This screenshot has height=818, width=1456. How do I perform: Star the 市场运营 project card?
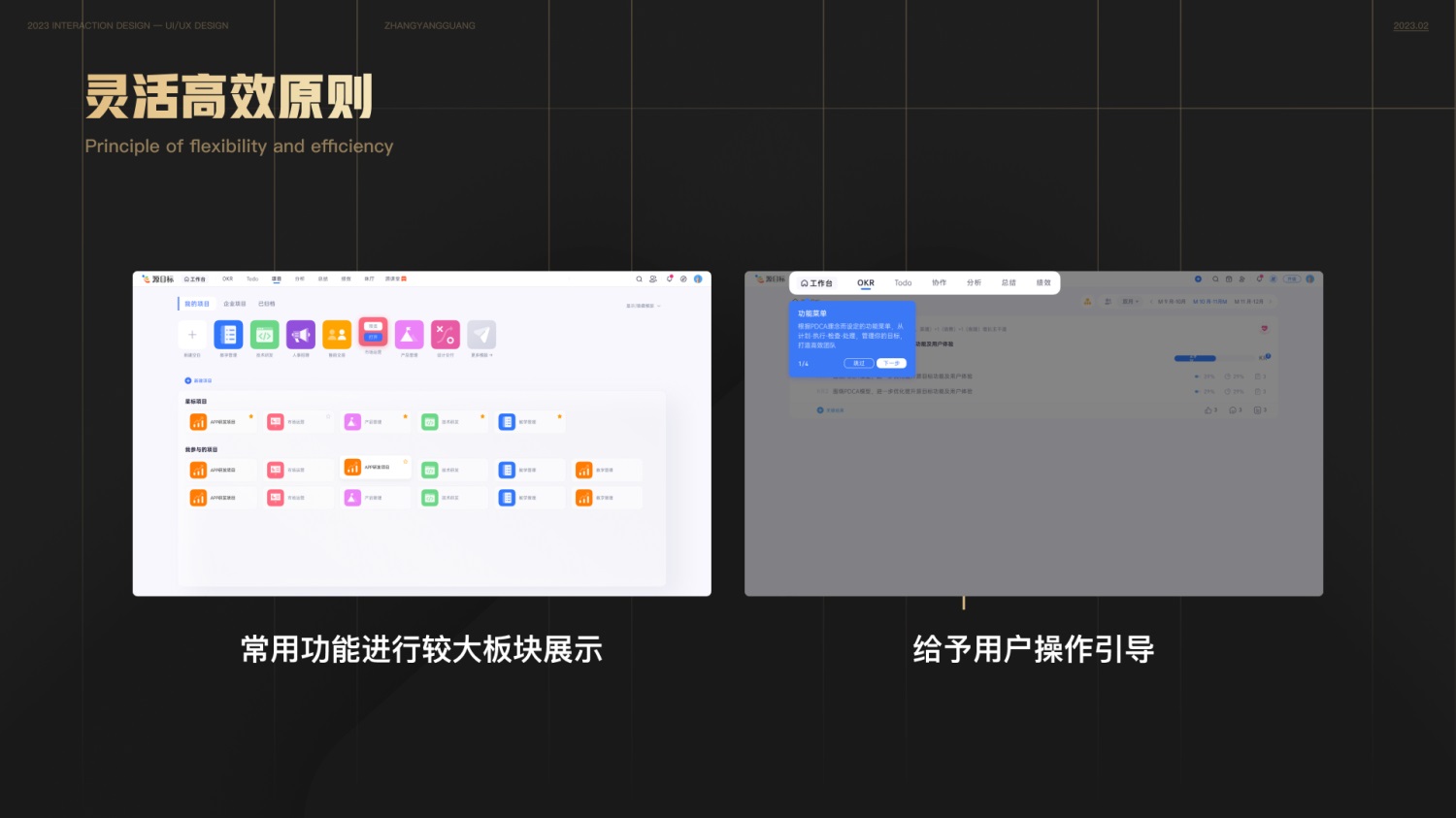coord(327,416)
